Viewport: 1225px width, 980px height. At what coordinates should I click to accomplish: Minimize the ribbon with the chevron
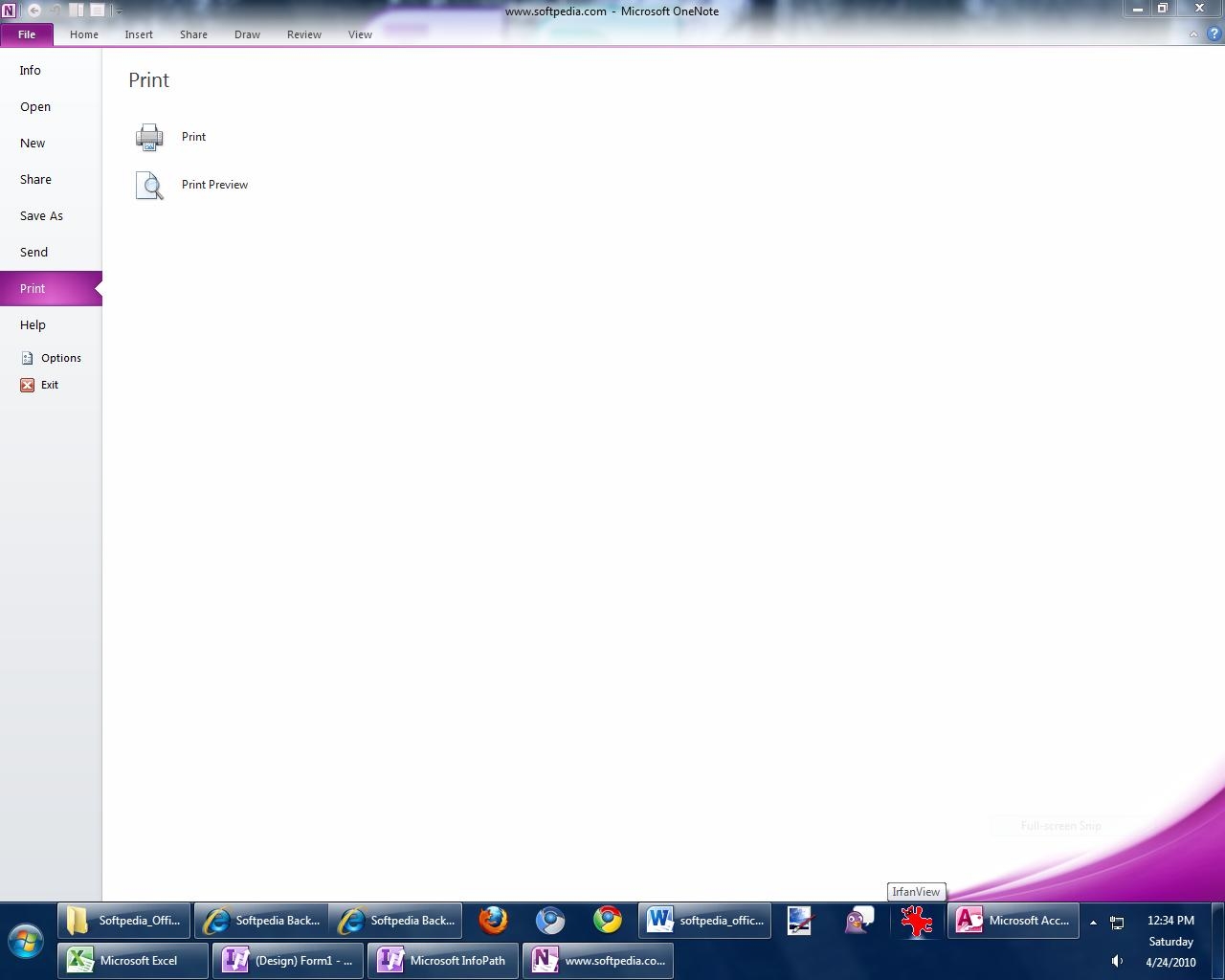coord(1193,34)
